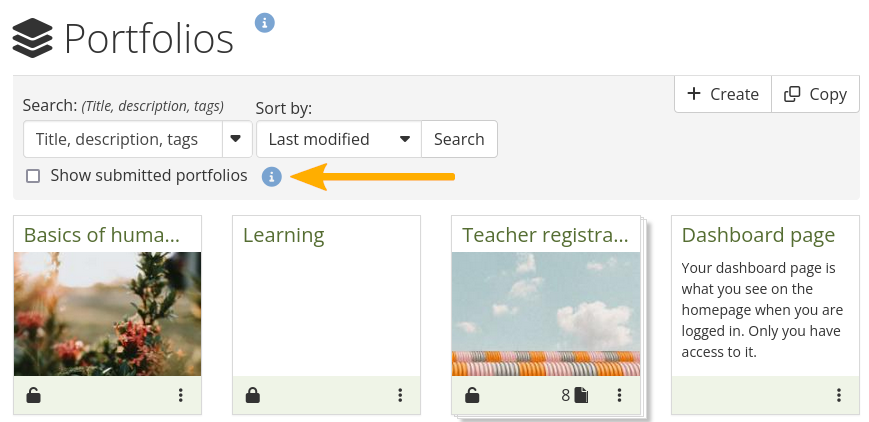Enable Show submitted portfolios checkbox
869x422 pixels.
click(x=33, y=176)
